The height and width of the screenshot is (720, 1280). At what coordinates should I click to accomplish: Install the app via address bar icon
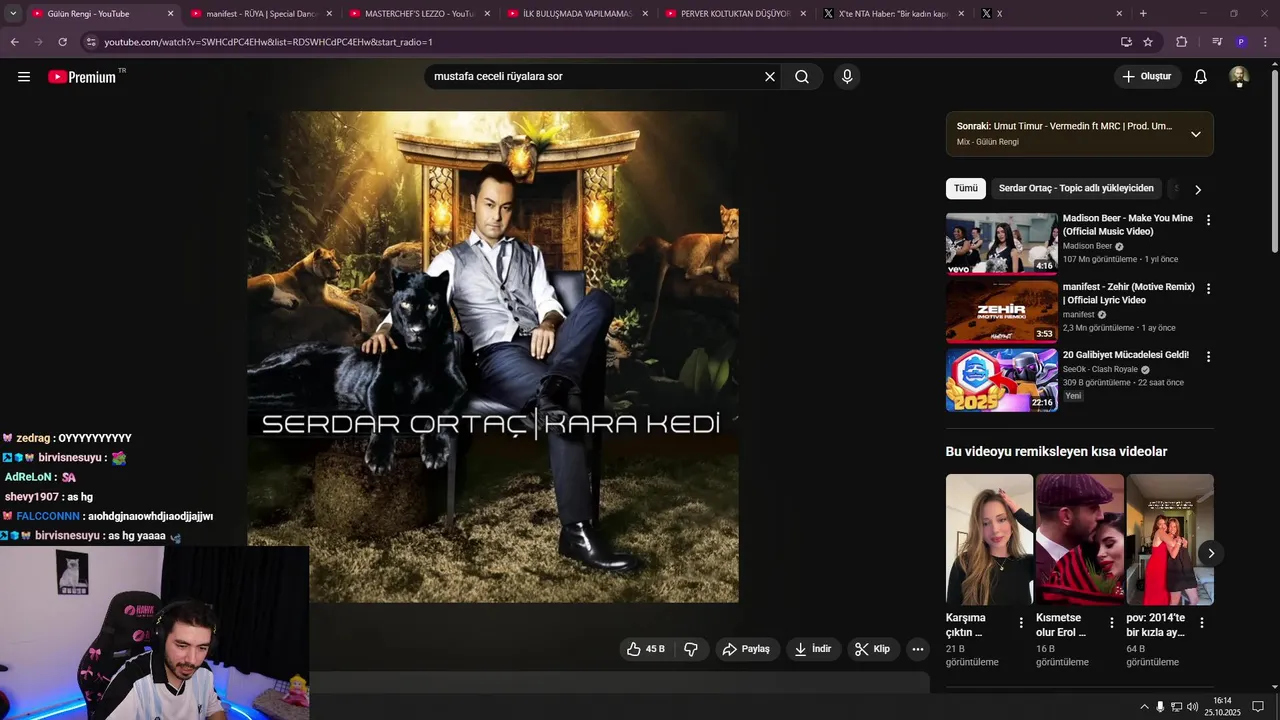pos(1126,42)
